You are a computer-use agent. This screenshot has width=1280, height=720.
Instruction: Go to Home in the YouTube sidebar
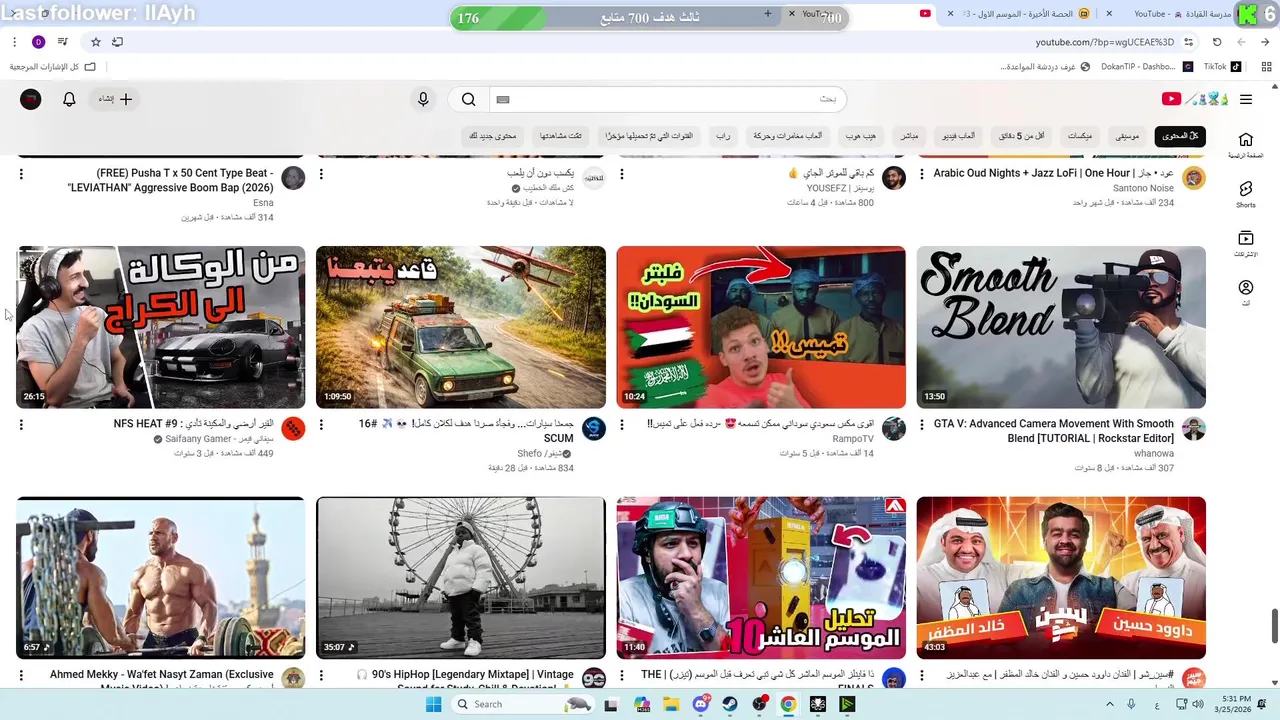click(x=1245, y=145)
